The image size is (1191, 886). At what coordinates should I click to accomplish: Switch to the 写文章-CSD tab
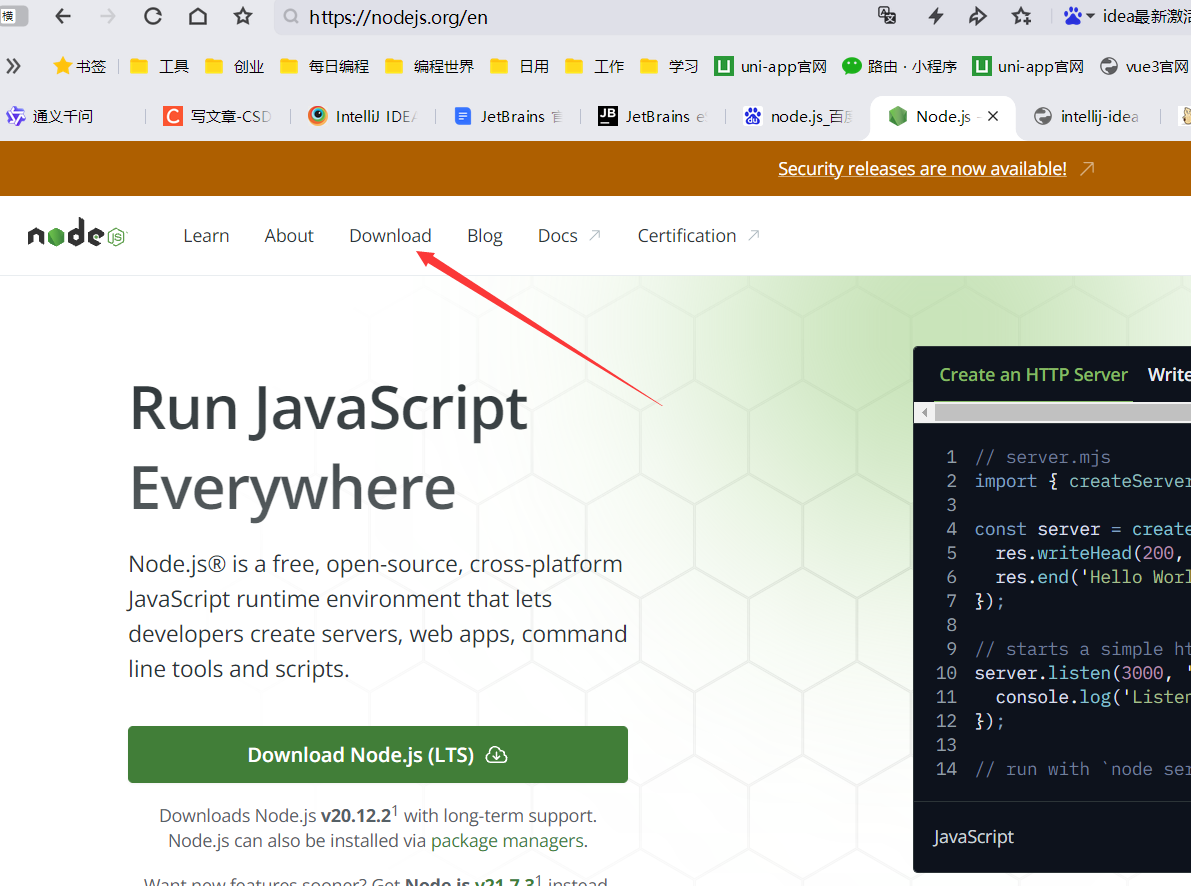[x=217, y=116]
